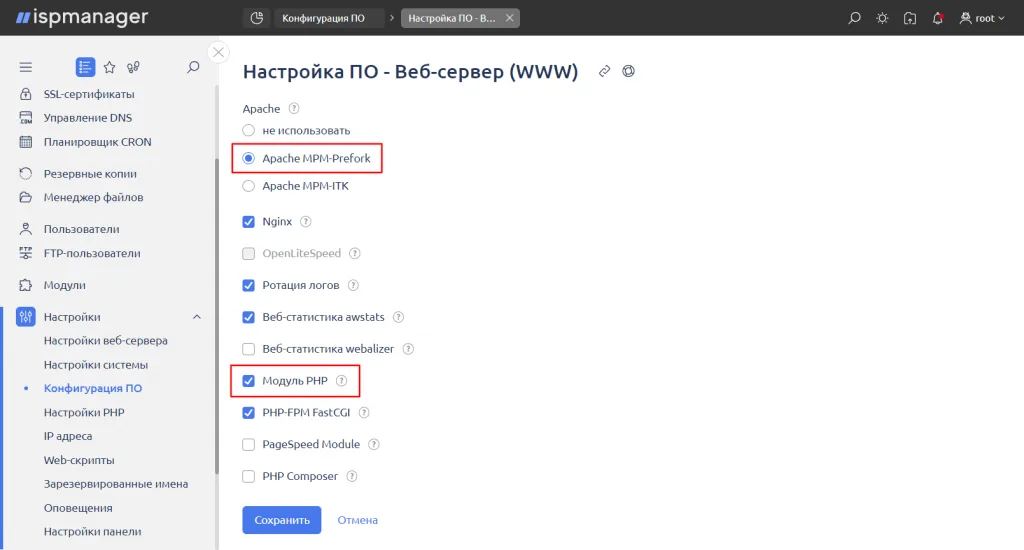Go to IP адреса

(x=68, y=436)
